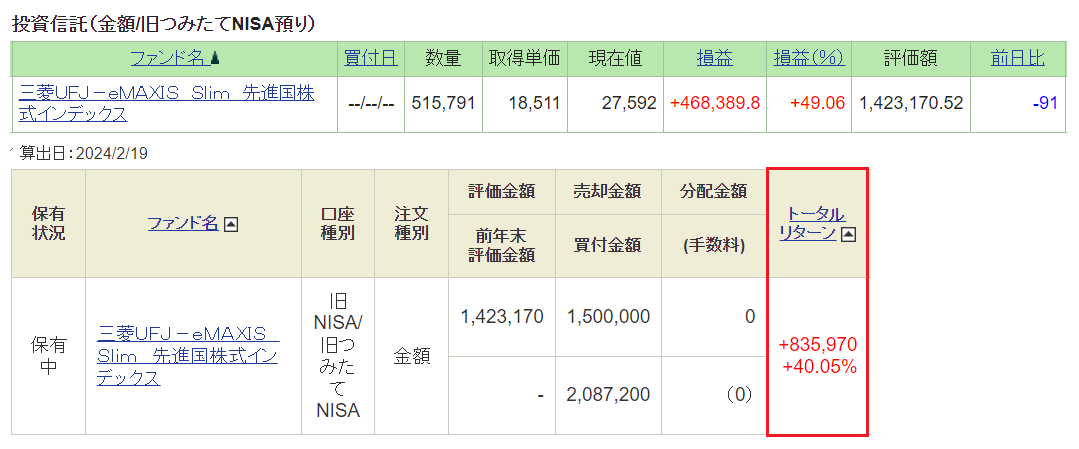Screen dimensions: 1079x449
Task: Select 買付金額 value 2,087,200
Action: pos(608,395)
